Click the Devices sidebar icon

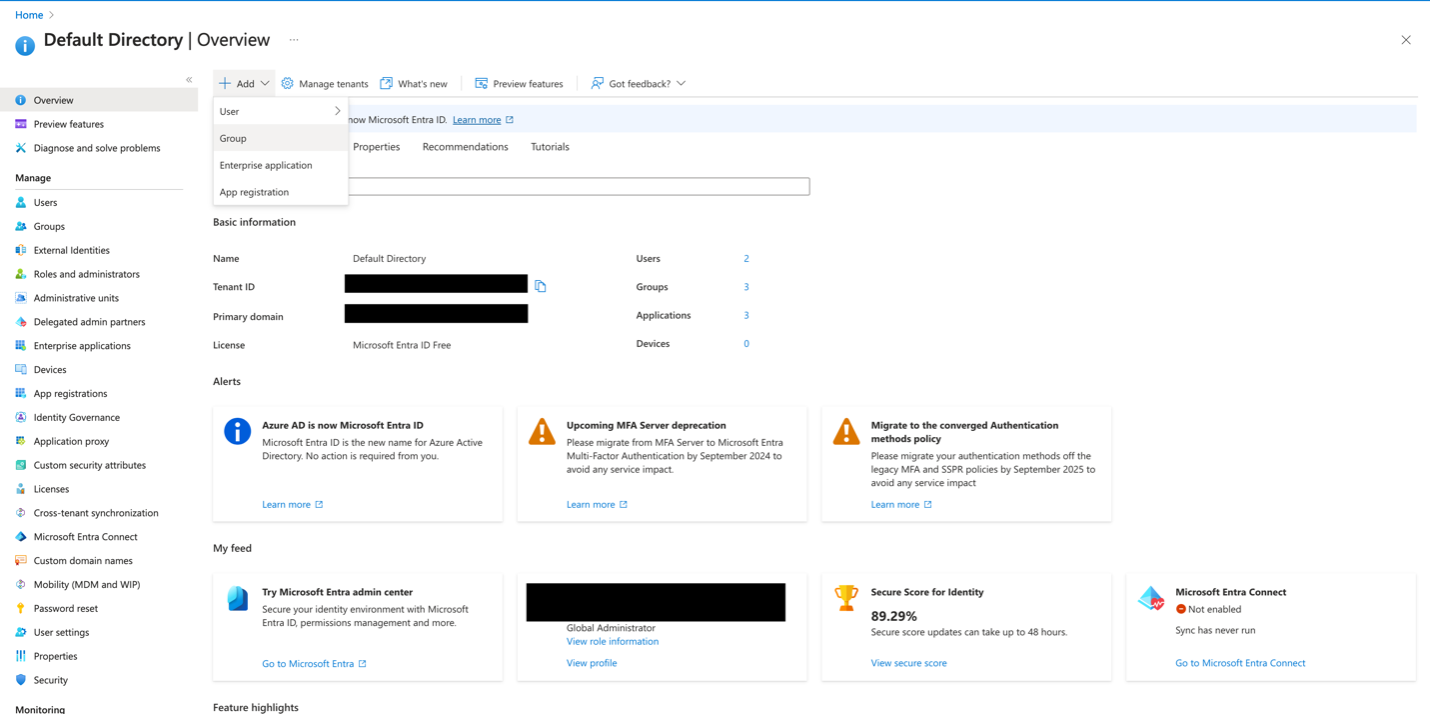[x=21, y=370]
